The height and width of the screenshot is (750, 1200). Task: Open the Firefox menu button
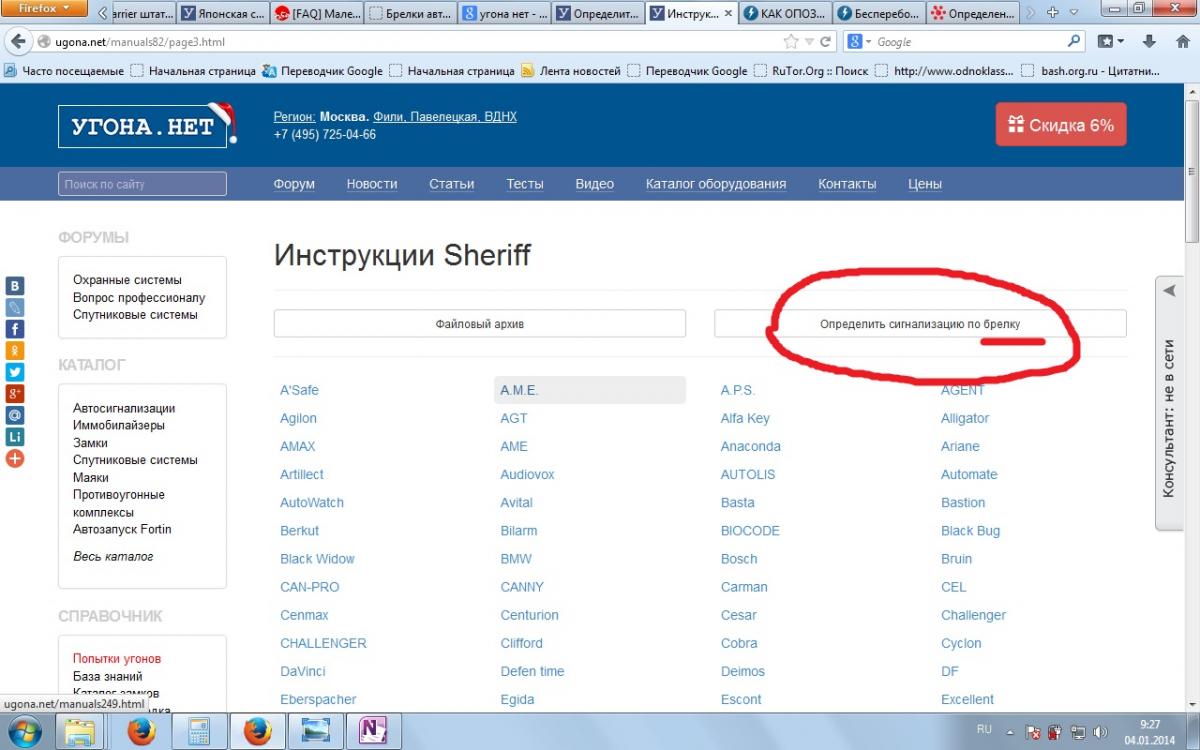click(x=46, y=9)
